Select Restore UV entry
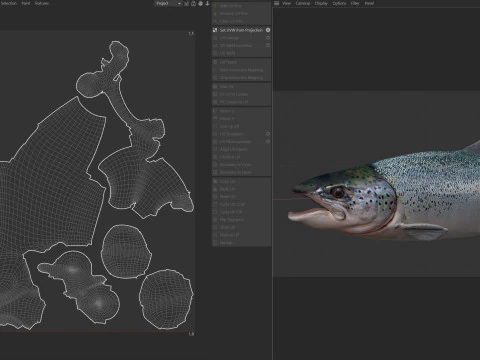480x360 pixels. pyautogui.click(x=242, y=235)
